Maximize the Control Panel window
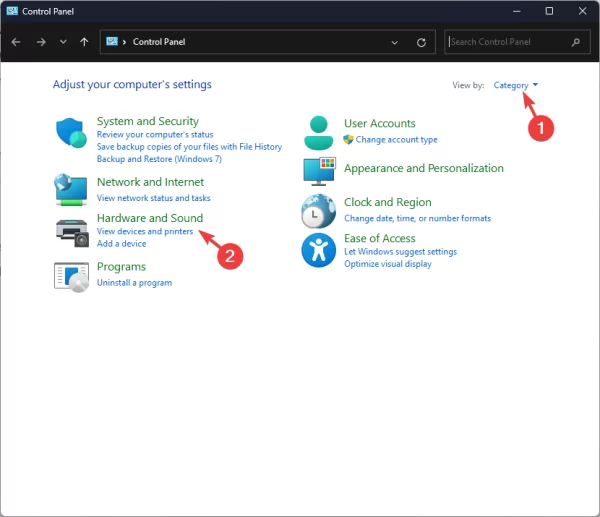 coord(549,11)
